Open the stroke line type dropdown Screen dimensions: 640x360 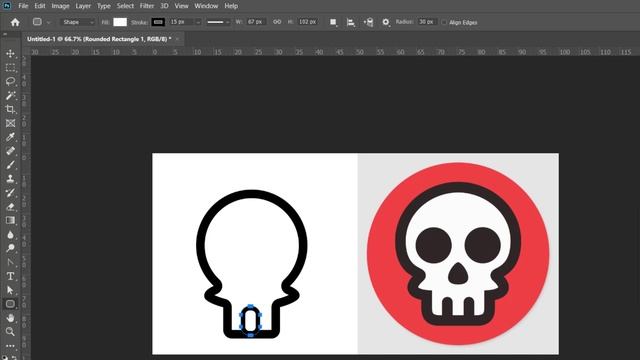point(218,22)
